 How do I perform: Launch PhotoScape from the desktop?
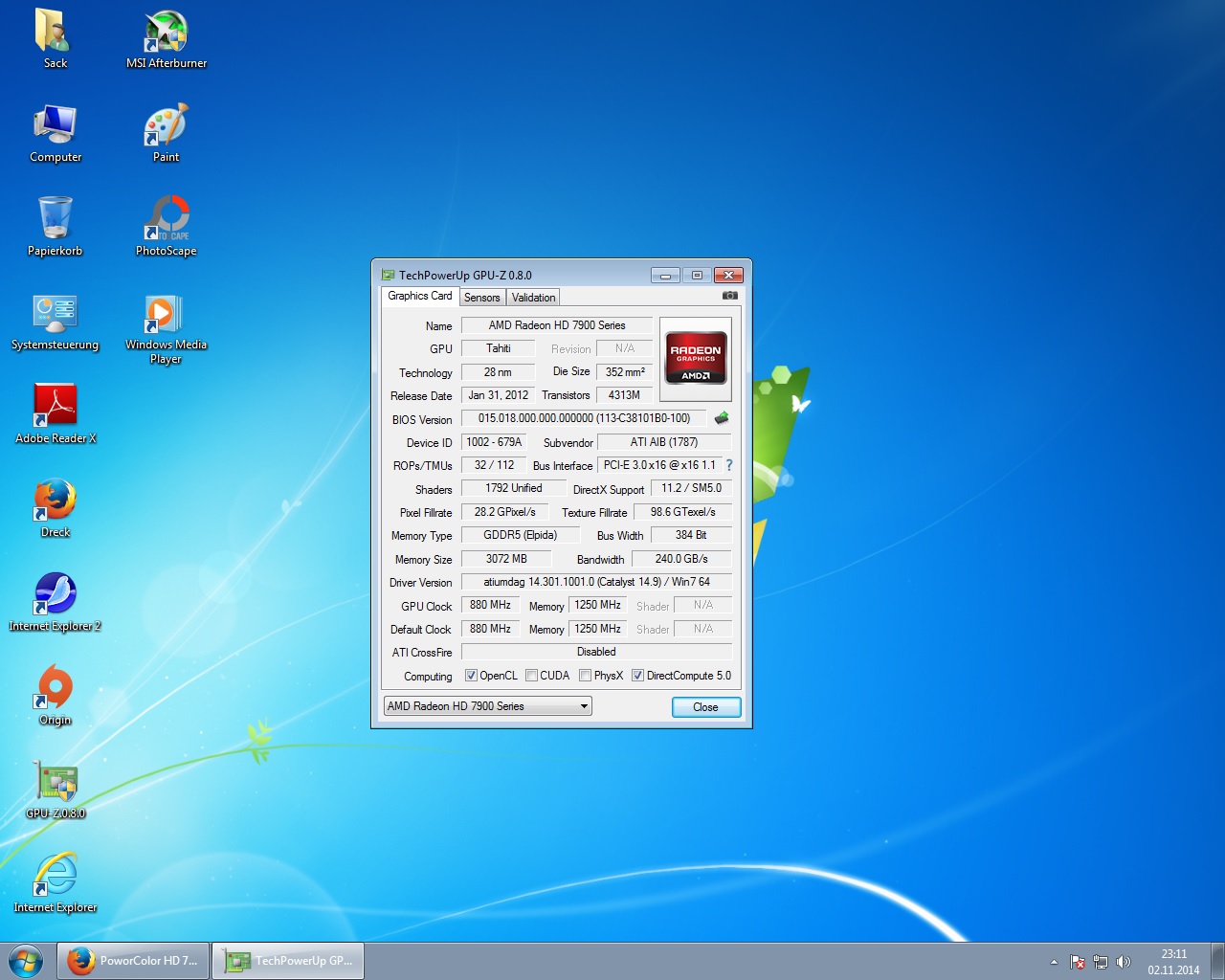pos(166,226)
